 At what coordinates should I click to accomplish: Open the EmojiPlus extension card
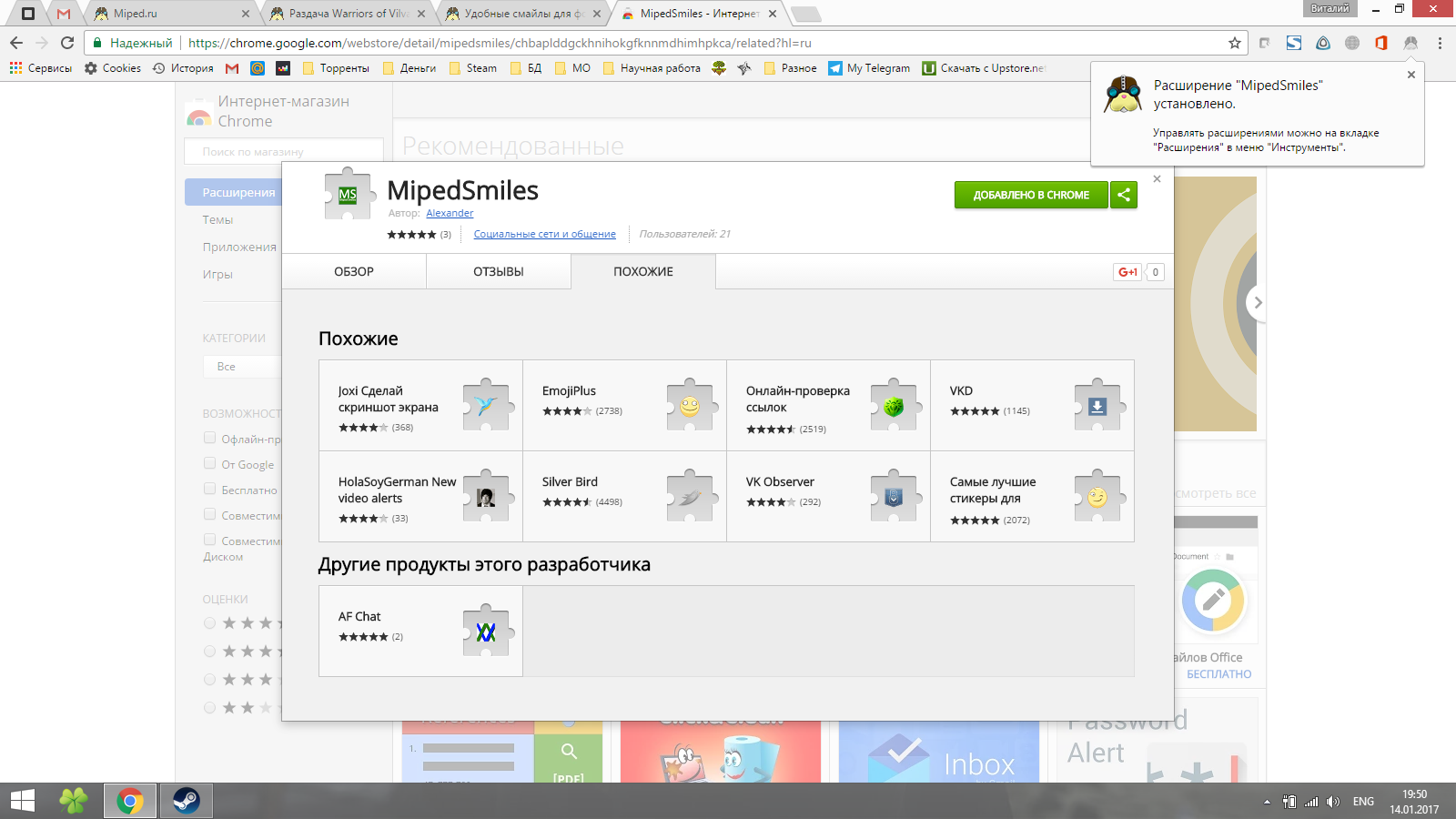[624, 405]
